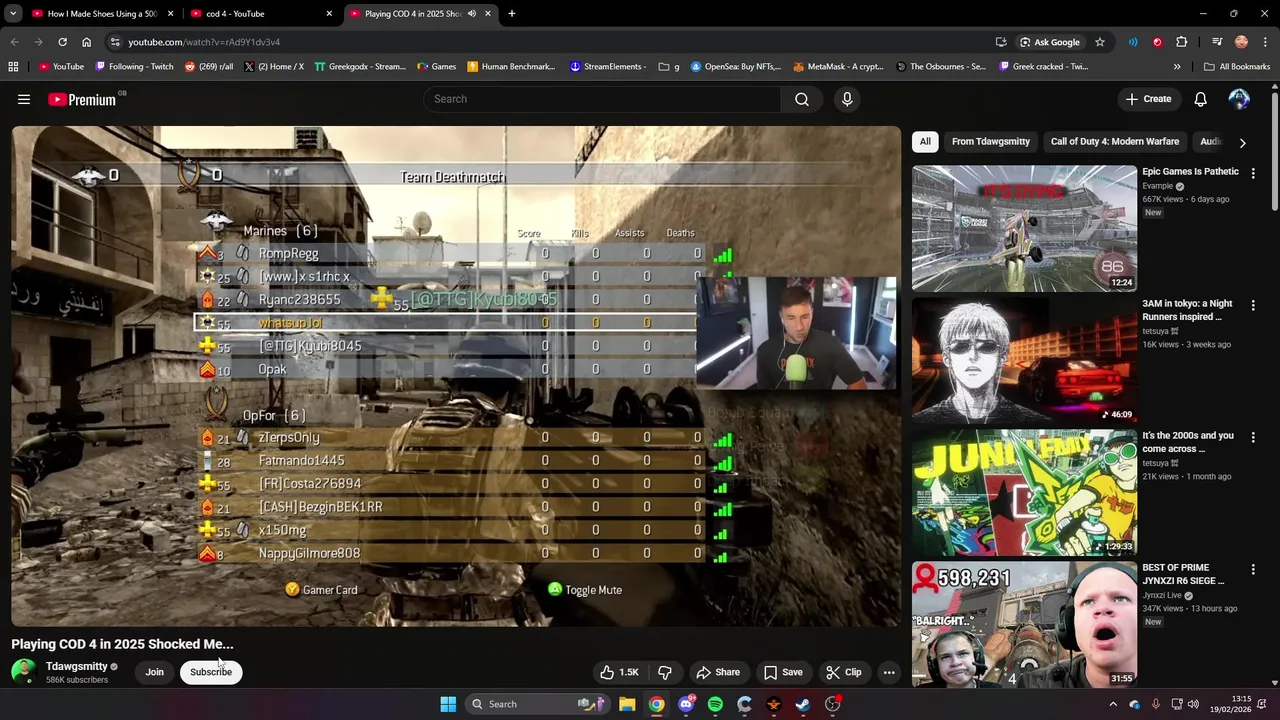Click the search magnifier button

click(x=802, y=99)
